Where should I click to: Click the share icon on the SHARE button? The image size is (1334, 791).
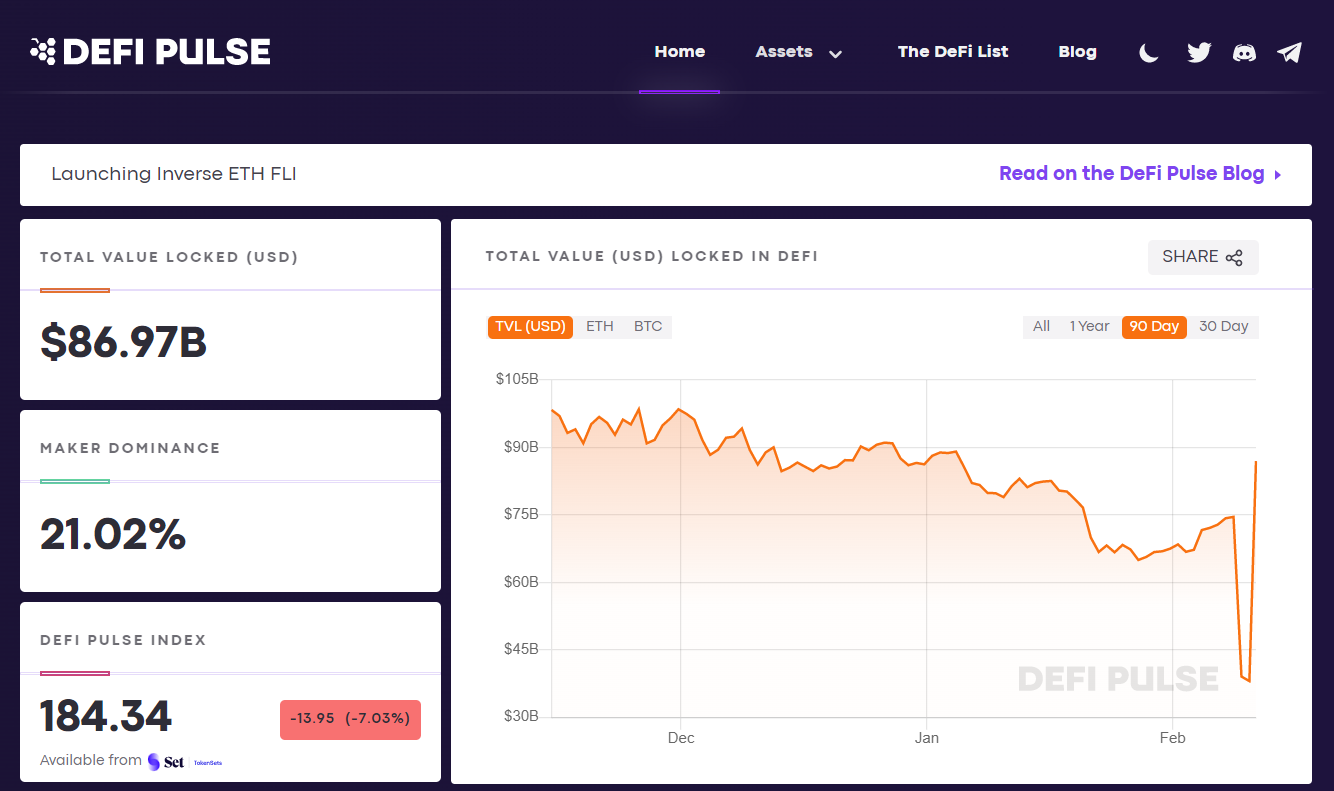[x=1234, y=257]
